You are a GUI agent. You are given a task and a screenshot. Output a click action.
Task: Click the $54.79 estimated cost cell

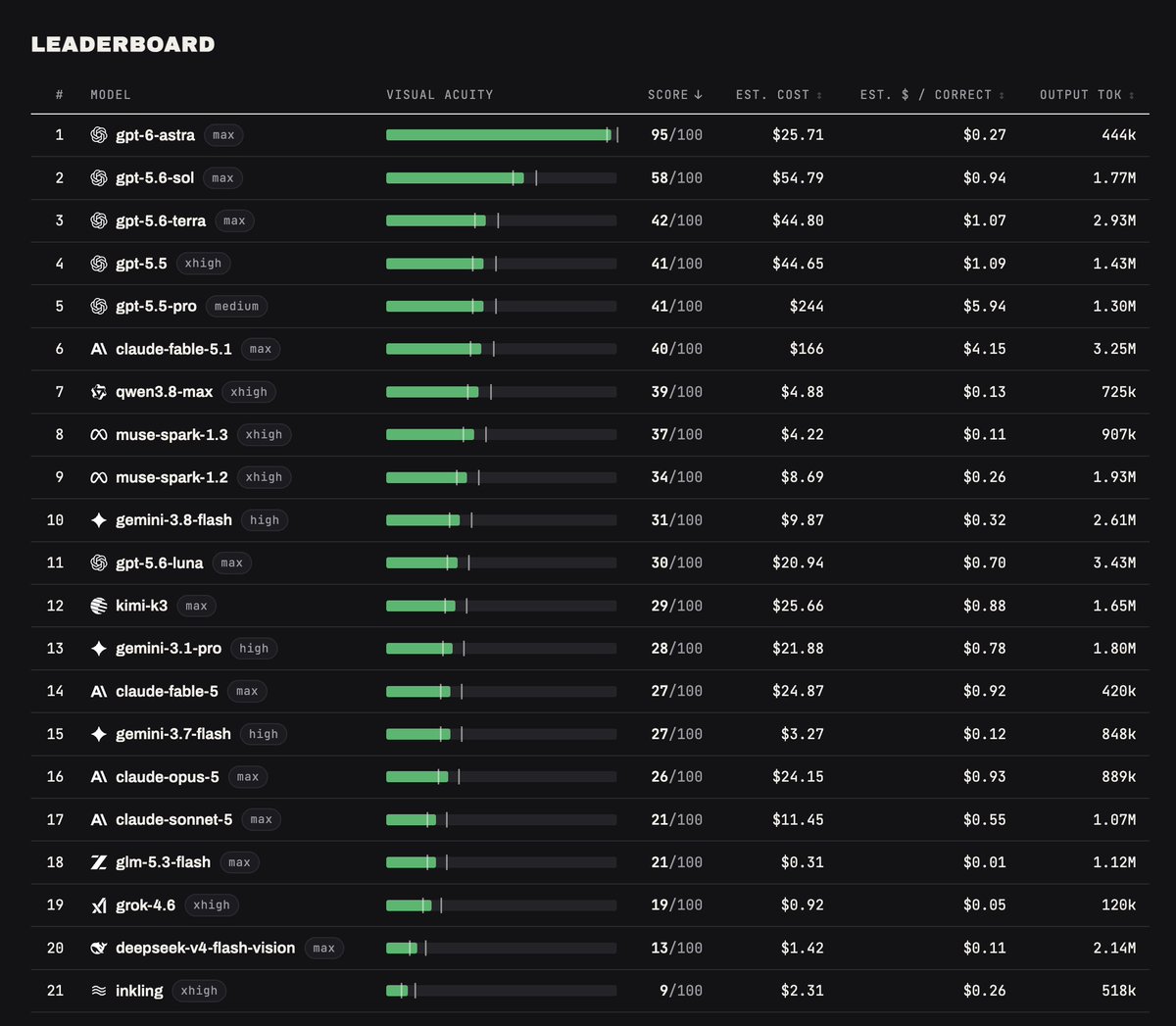798,178
